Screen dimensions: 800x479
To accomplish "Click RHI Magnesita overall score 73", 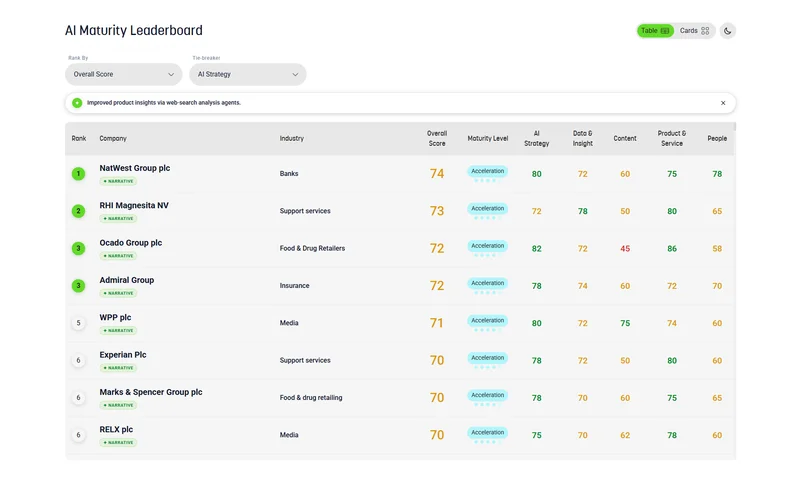I will [x=437, y=211].
